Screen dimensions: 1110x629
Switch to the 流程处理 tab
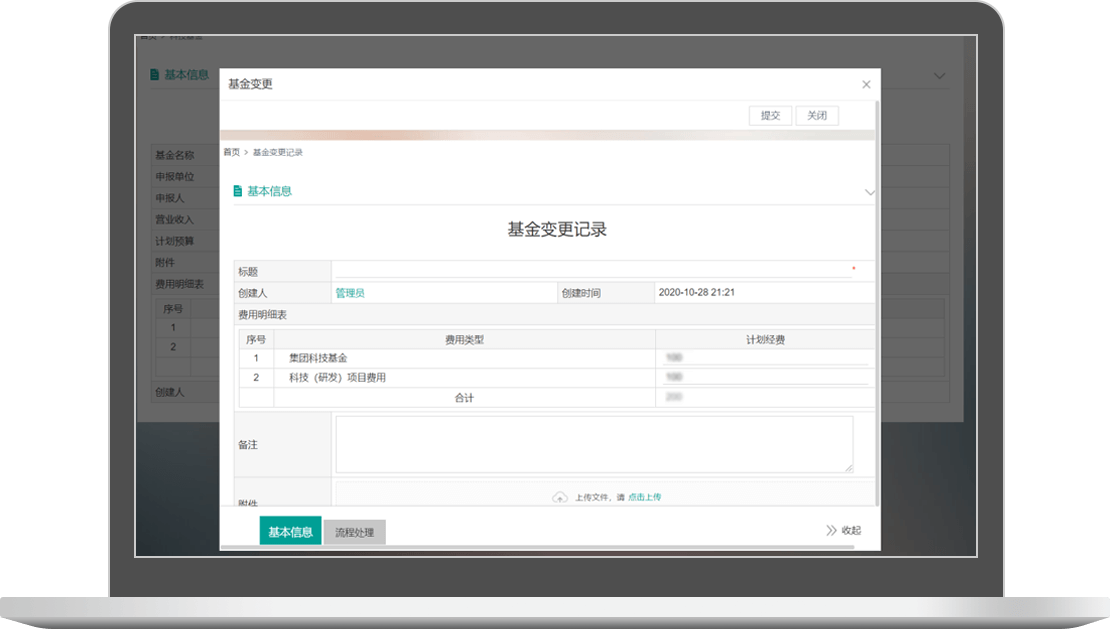click(355, 532)
